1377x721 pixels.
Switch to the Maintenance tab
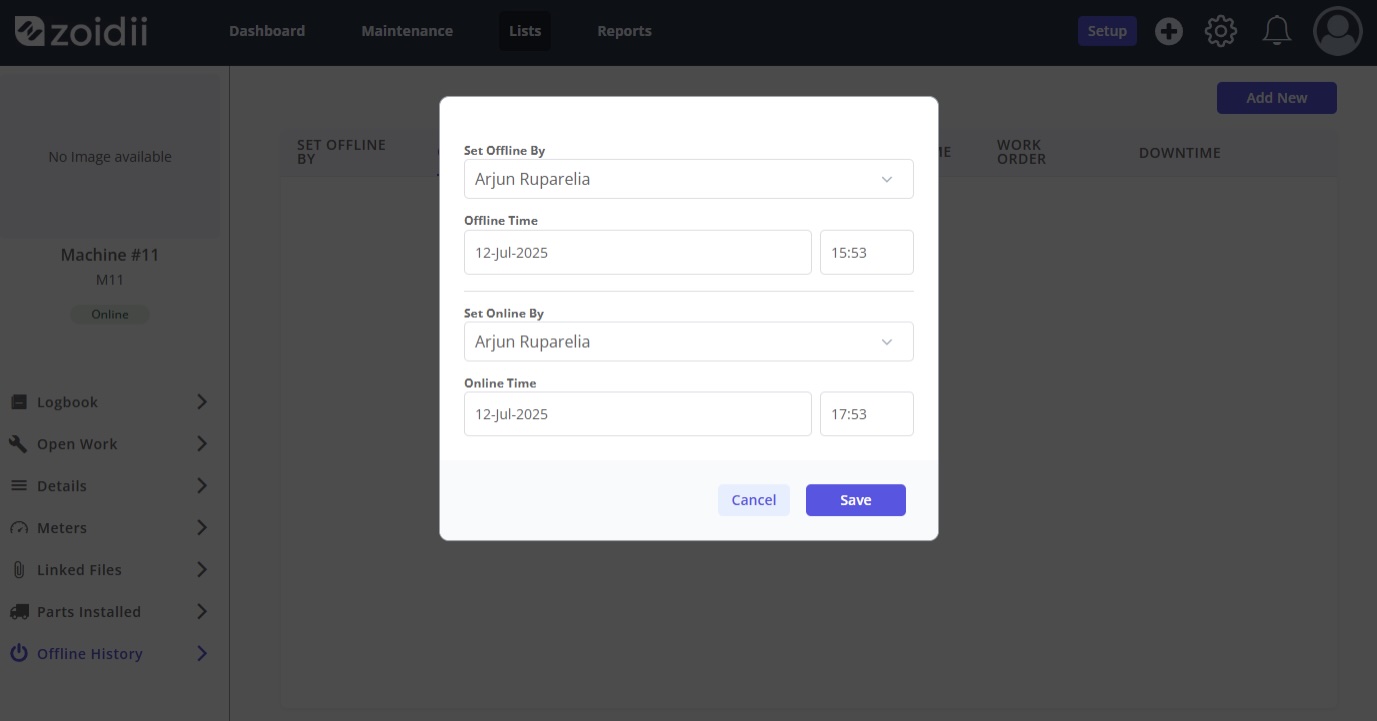(x=407, y=31)
